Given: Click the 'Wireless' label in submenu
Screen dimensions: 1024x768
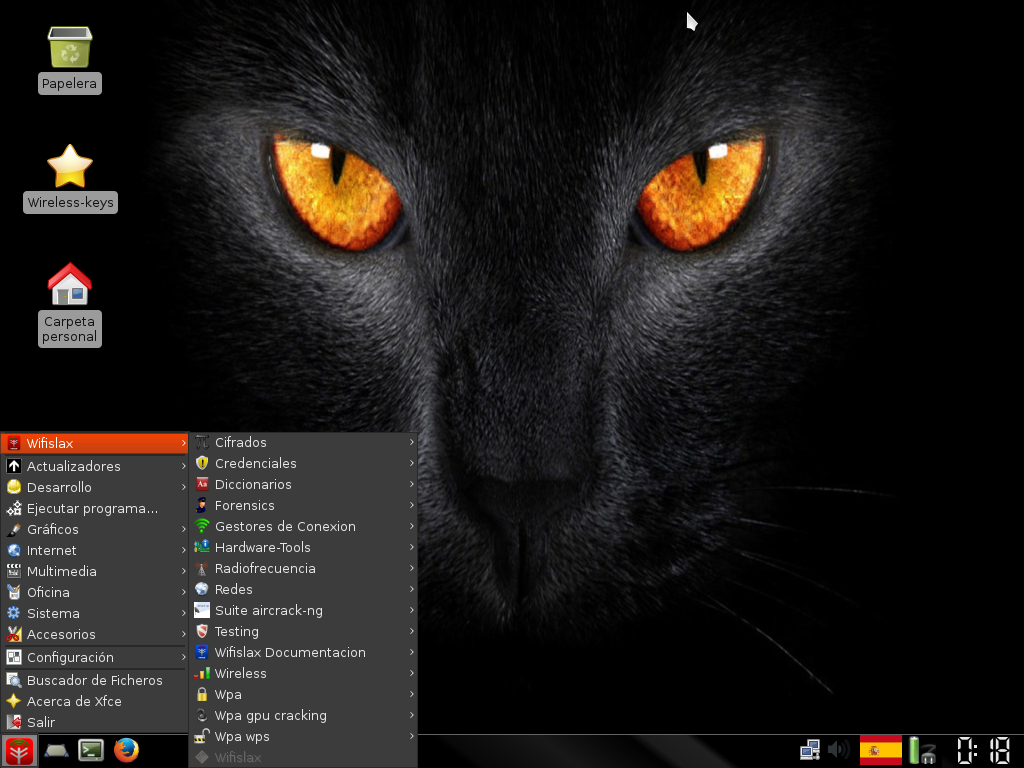Looking at the screenshot, I should (240, 673).
